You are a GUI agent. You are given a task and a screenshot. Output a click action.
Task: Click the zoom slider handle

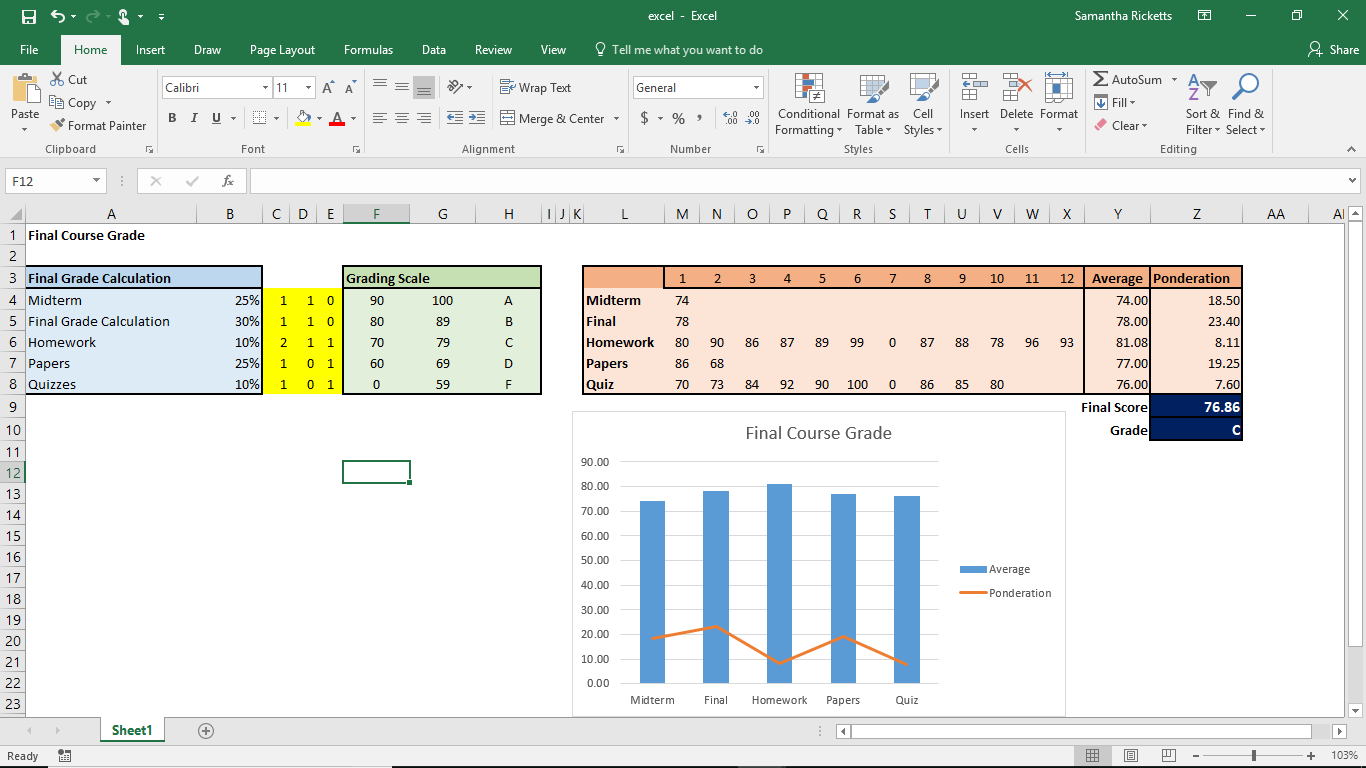click(x=1254, y=756)
